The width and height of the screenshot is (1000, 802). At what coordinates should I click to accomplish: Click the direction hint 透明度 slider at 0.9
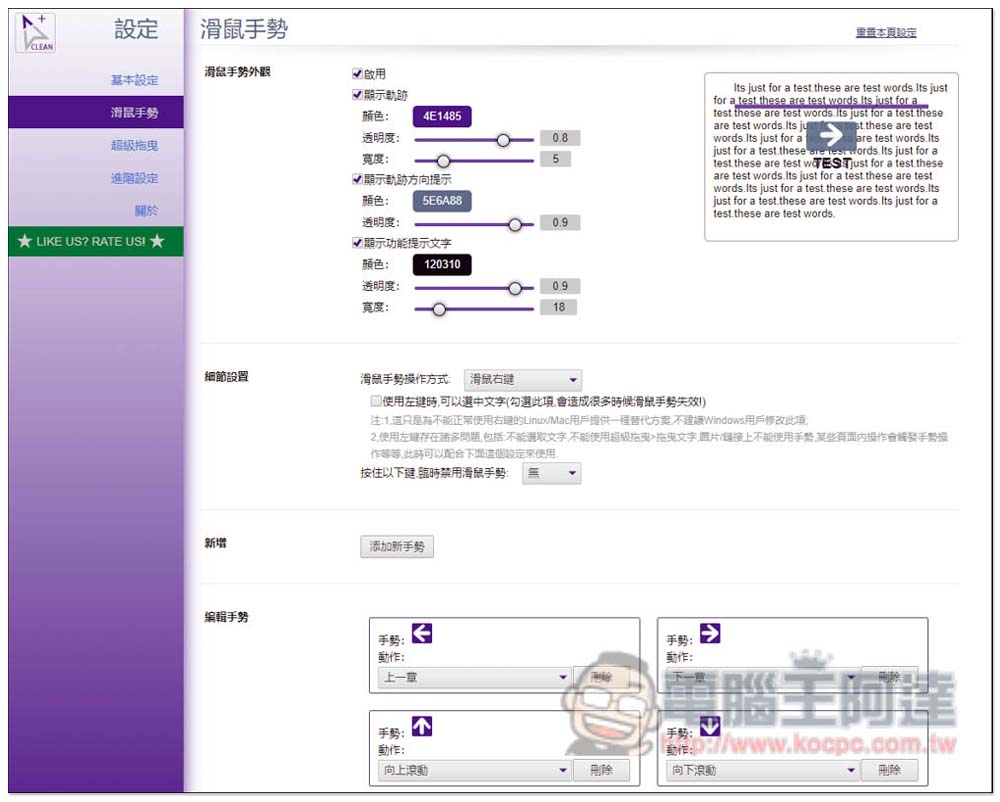pos(515,224)
